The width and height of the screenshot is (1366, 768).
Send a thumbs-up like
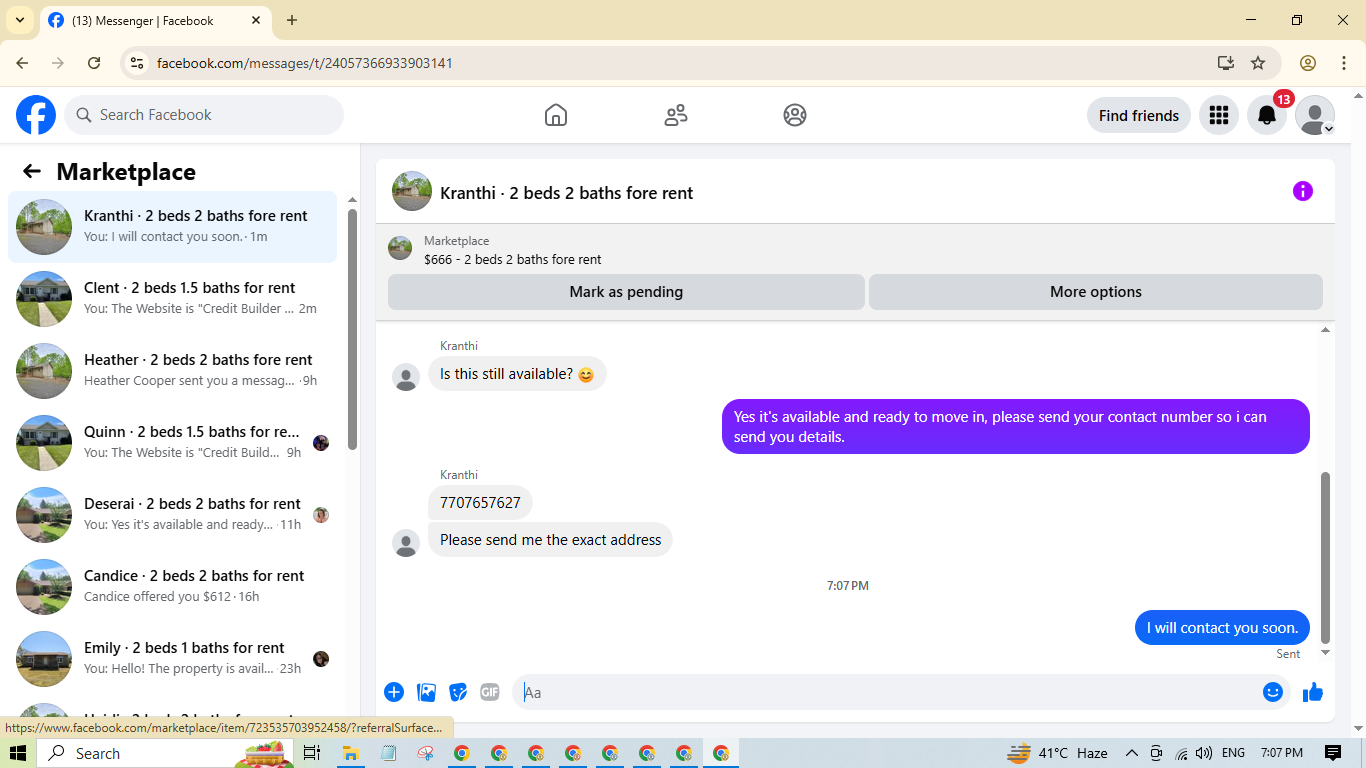tap(1313, 692)
